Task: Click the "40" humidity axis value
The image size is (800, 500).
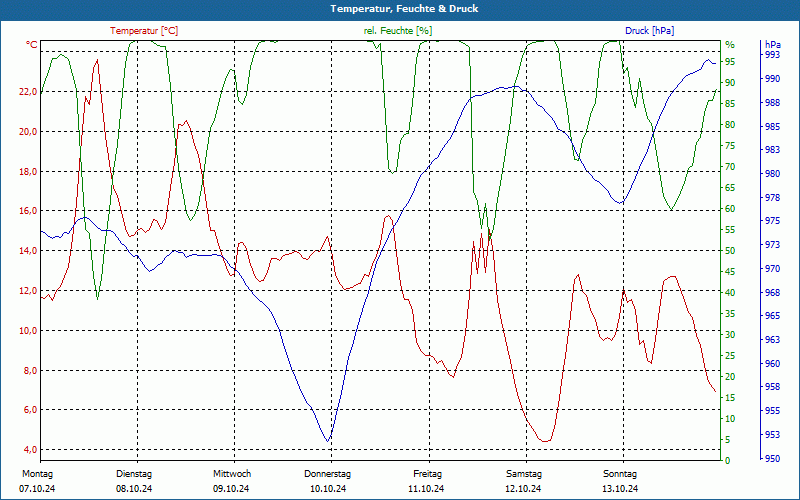Action: pyautogui.click(x=730, y=292)
